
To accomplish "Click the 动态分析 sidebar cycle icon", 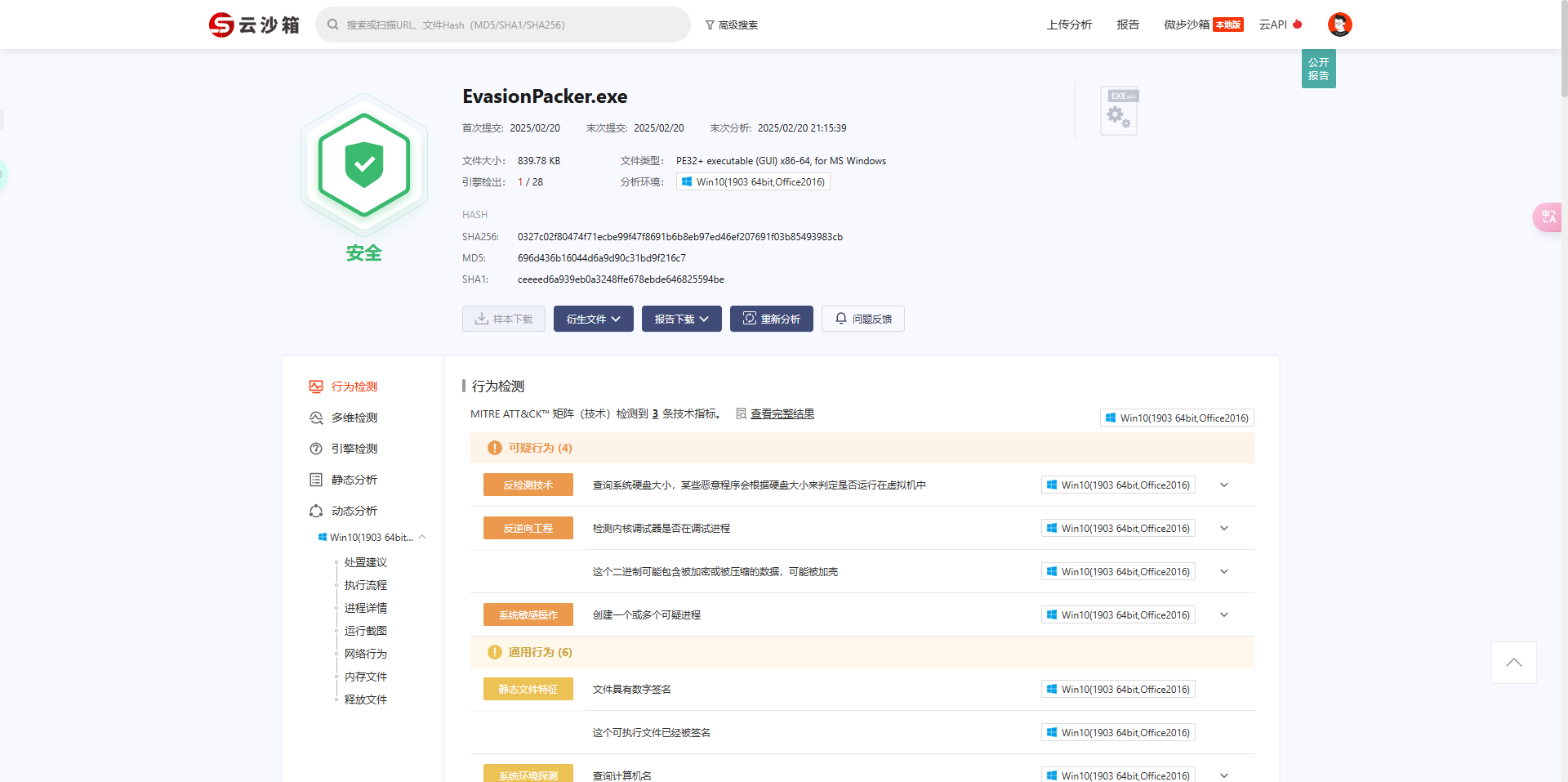I will click(x=316, y=511).
